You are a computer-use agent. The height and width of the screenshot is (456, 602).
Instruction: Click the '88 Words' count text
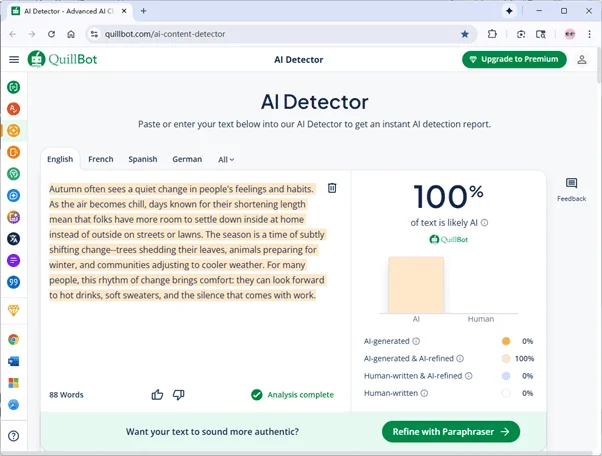66,395
